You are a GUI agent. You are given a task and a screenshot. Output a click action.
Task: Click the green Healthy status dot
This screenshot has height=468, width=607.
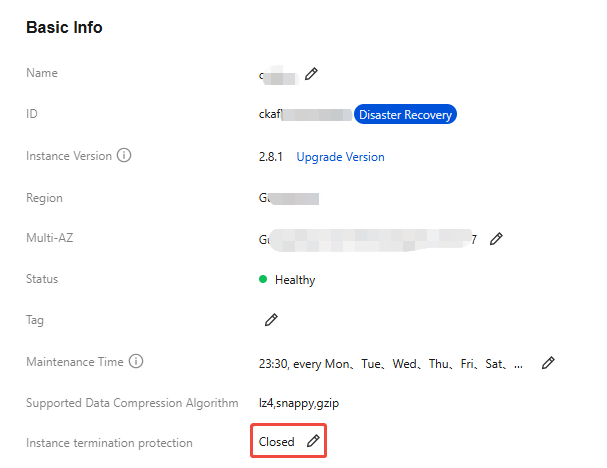[x=263, y=280]
